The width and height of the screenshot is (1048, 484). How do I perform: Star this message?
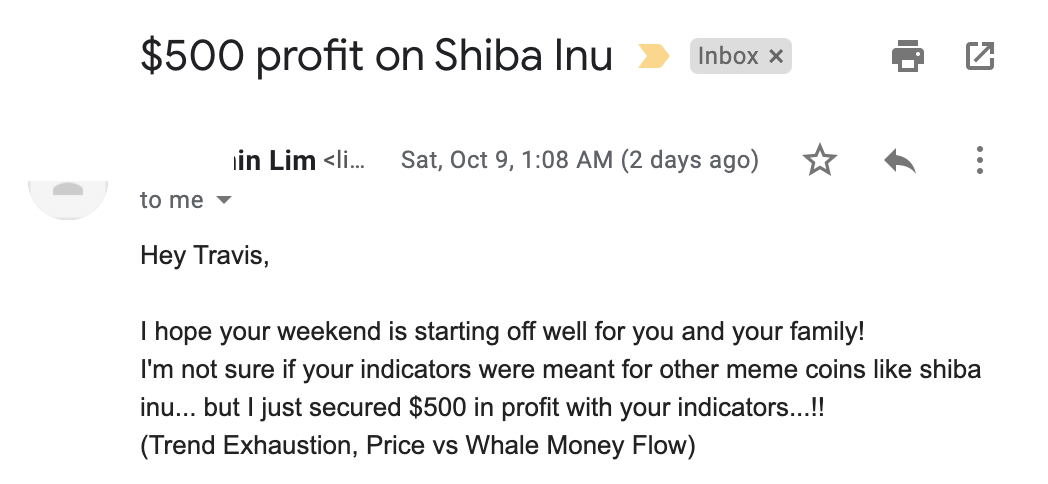819,160
